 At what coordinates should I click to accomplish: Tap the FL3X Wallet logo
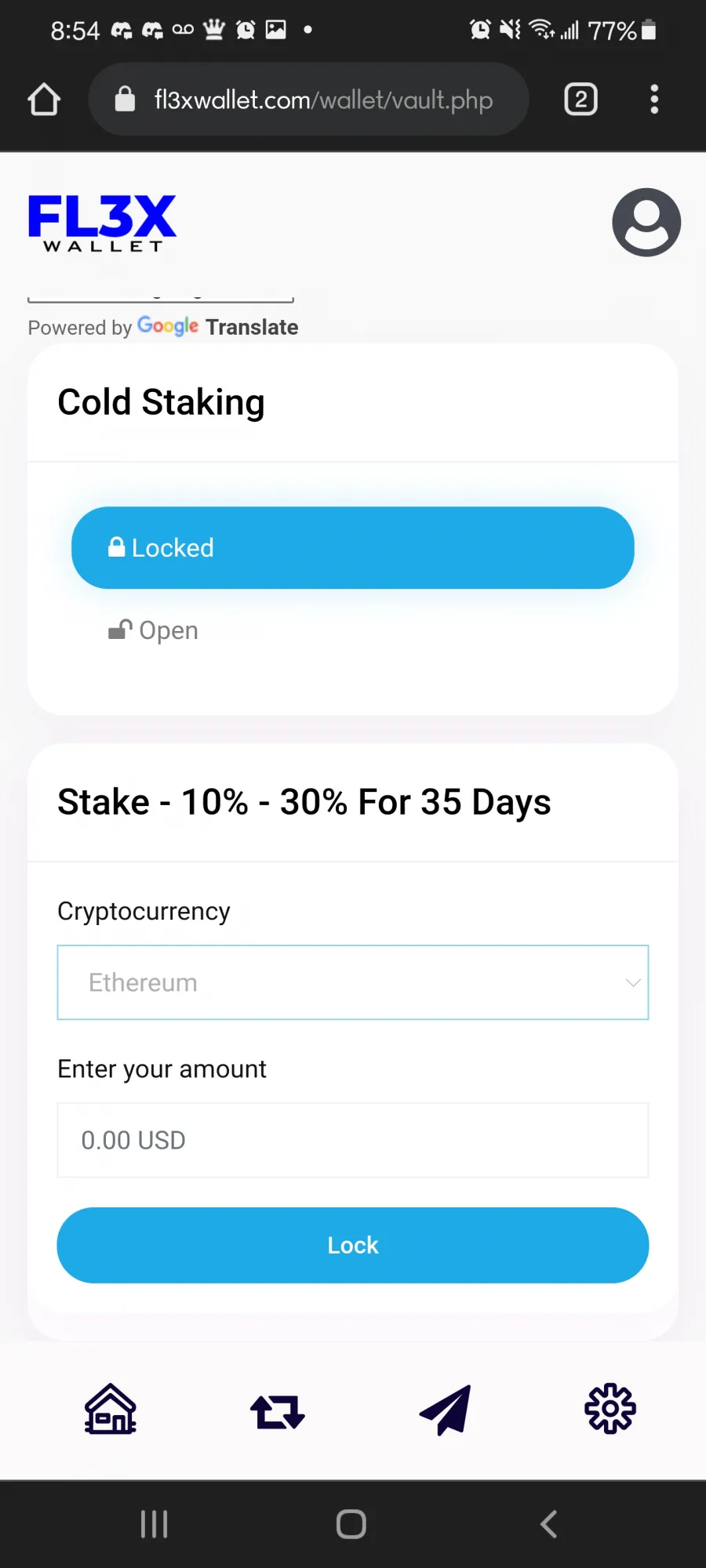[102, 223]
